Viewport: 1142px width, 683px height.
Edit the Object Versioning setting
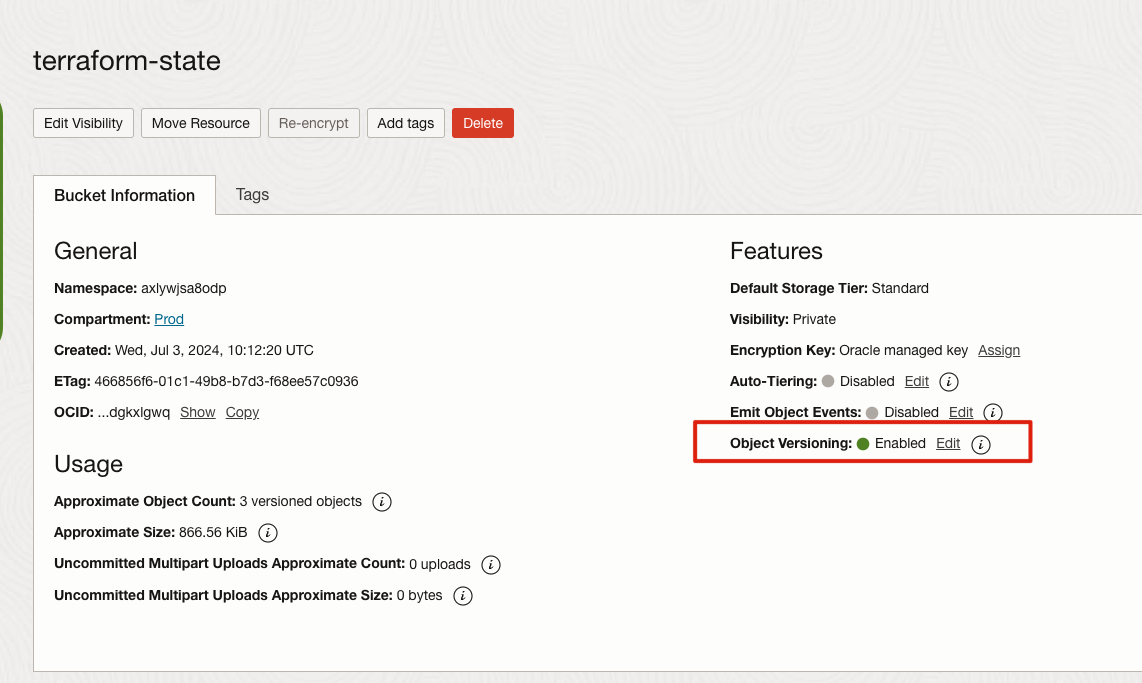(x=947, y=443)
